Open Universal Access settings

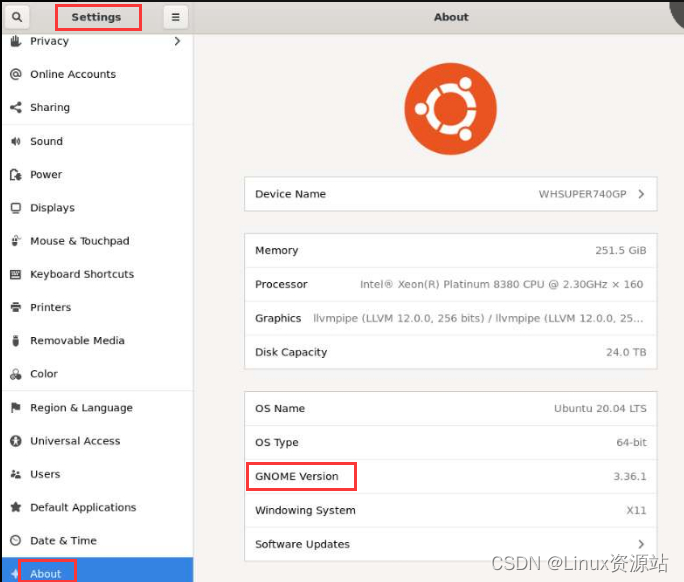pyautogui.click(x=98, y=441)
